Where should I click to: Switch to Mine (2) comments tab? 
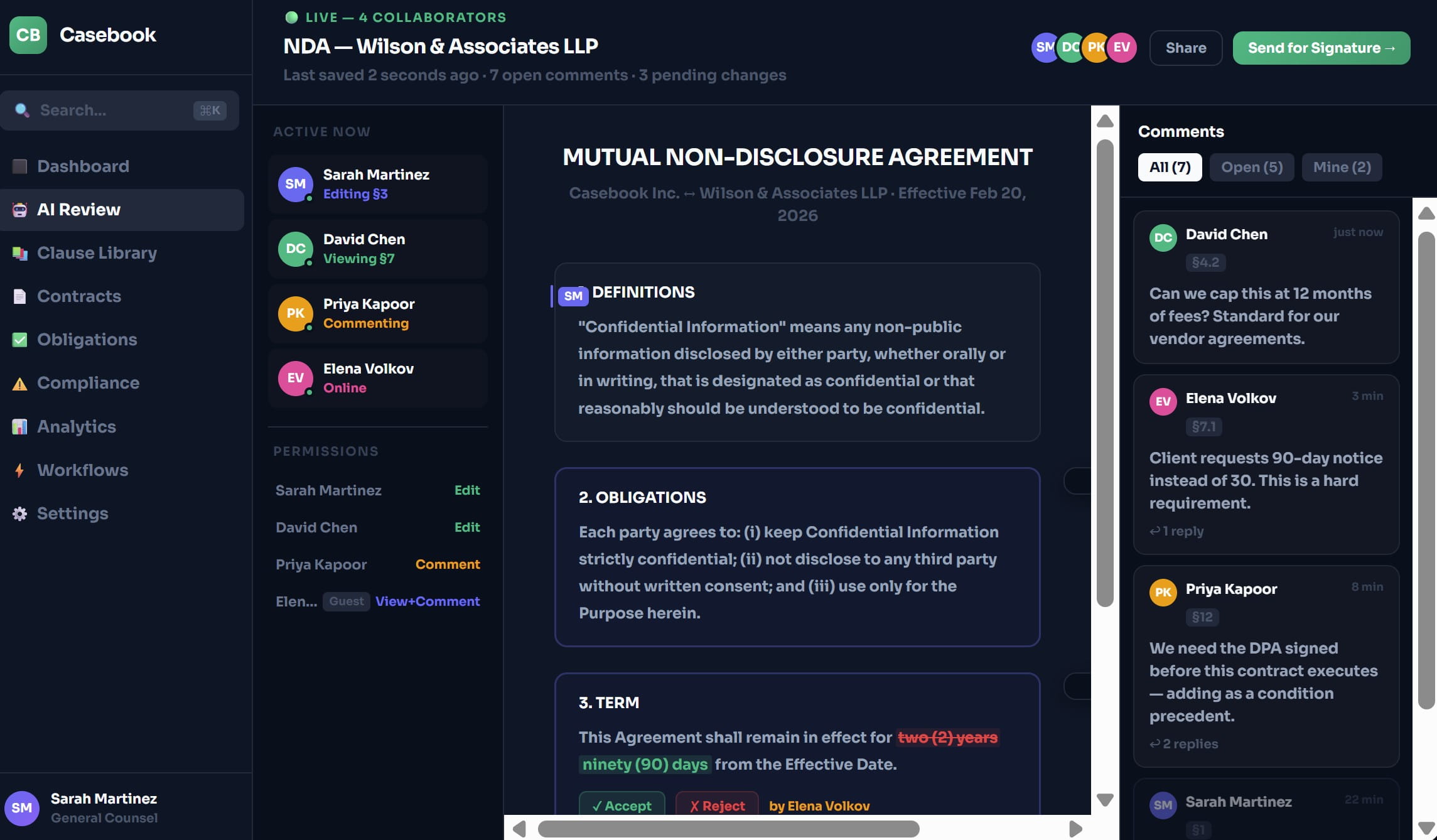click(x=1342, y=167)
